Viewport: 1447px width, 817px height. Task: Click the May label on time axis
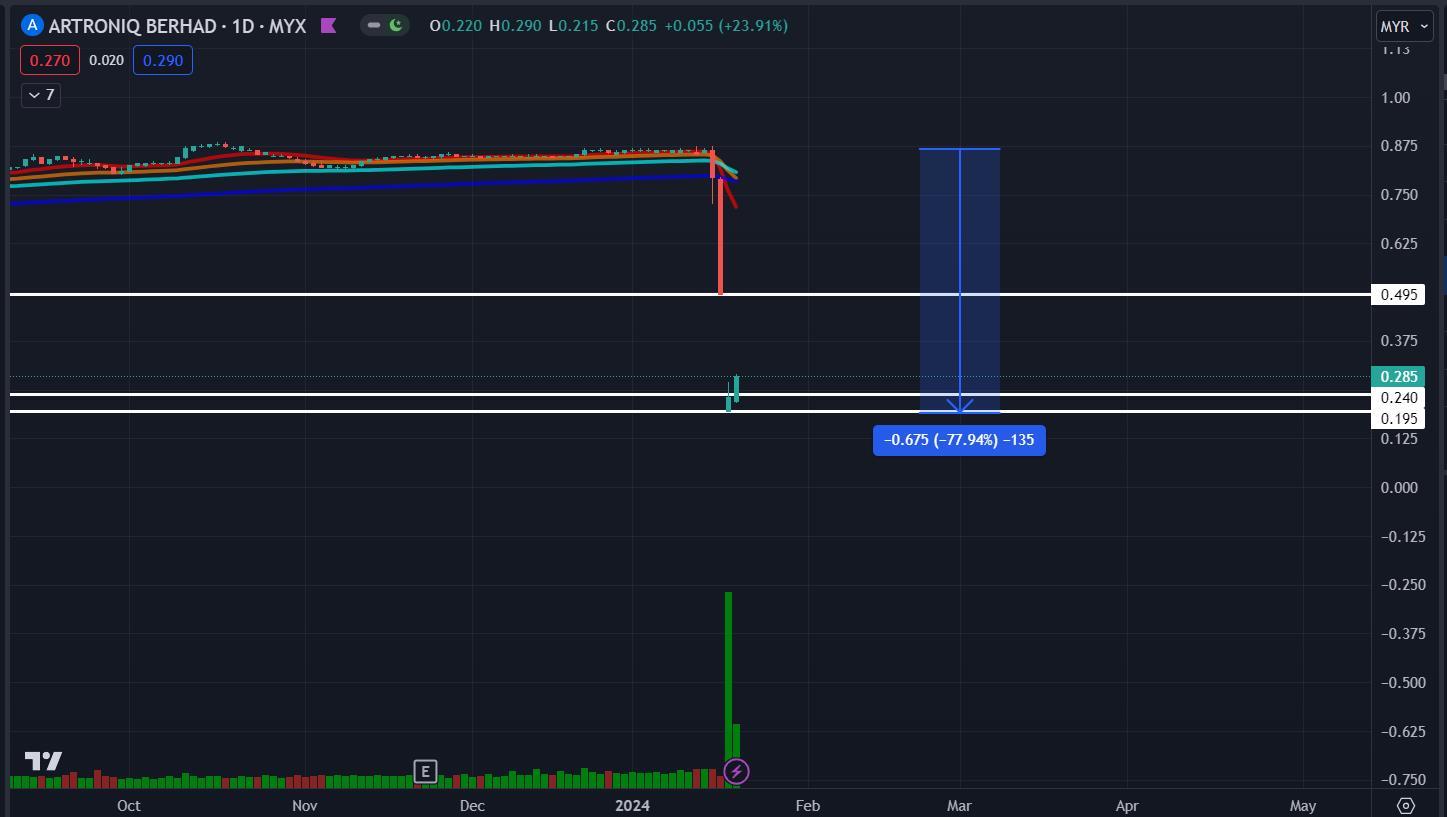1303,805
